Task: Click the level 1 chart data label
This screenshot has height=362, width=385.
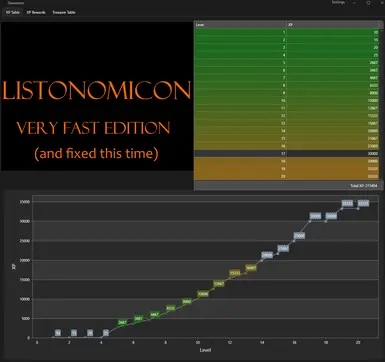Action: 58,333
